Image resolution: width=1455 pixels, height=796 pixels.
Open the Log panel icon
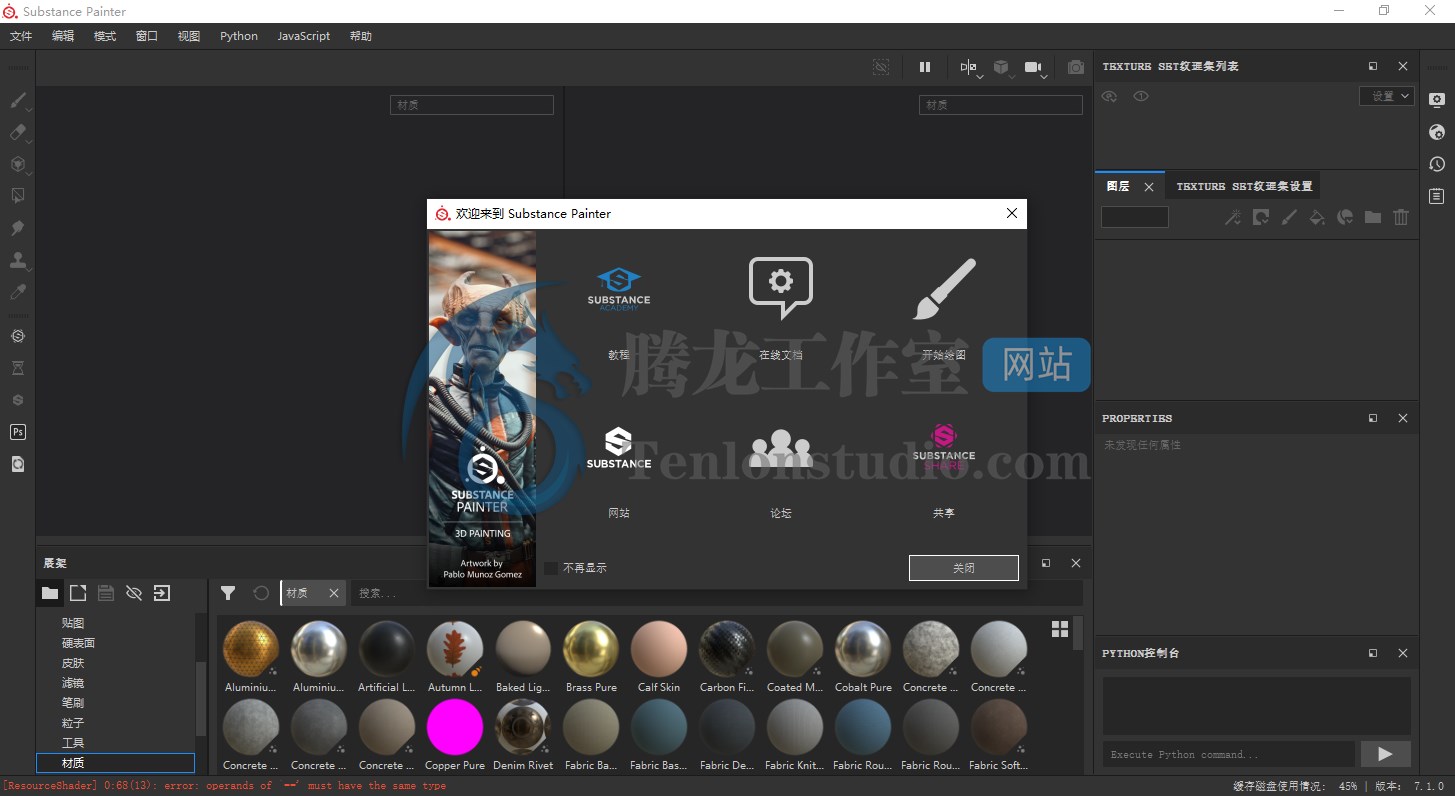(x=1437, y=195)
